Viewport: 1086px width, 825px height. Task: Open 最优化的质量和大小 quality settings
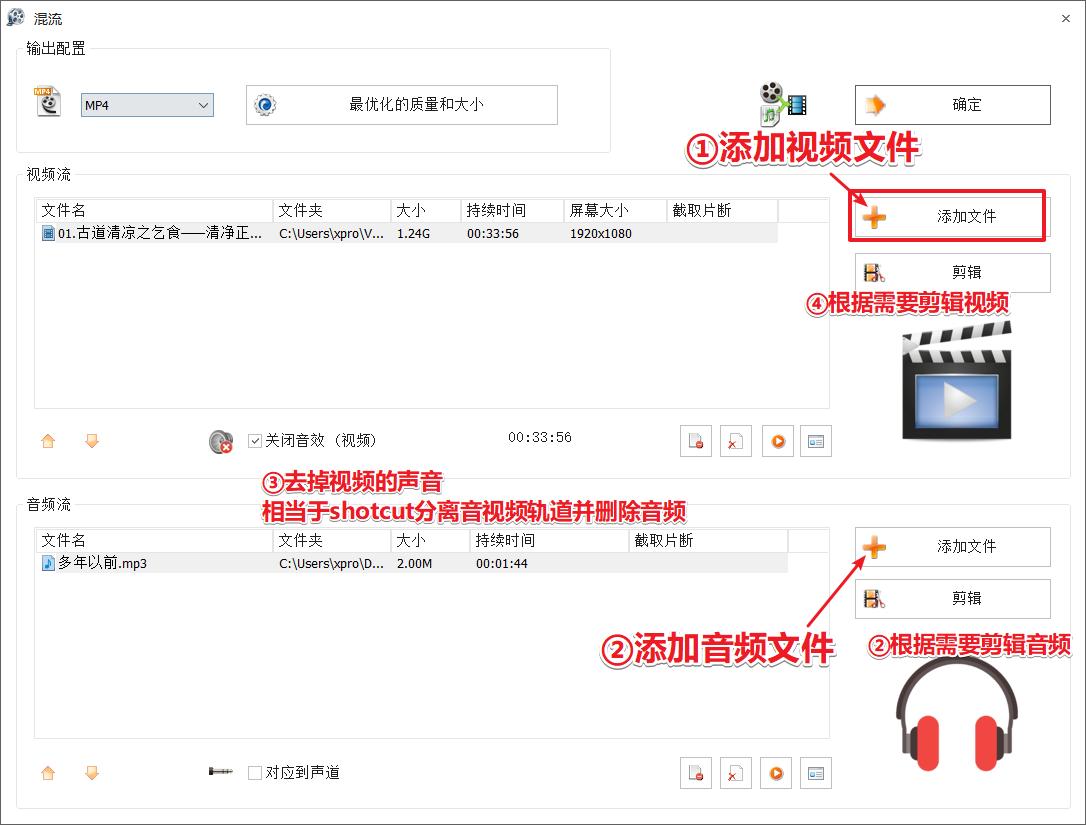(401, 104)
